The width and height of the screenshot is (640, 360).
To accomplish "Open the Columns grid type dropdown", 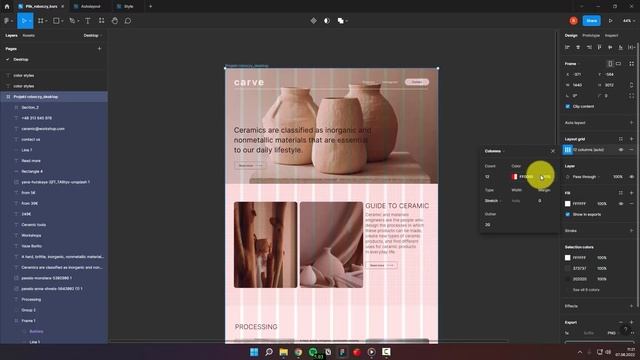I will pos(495,151).
